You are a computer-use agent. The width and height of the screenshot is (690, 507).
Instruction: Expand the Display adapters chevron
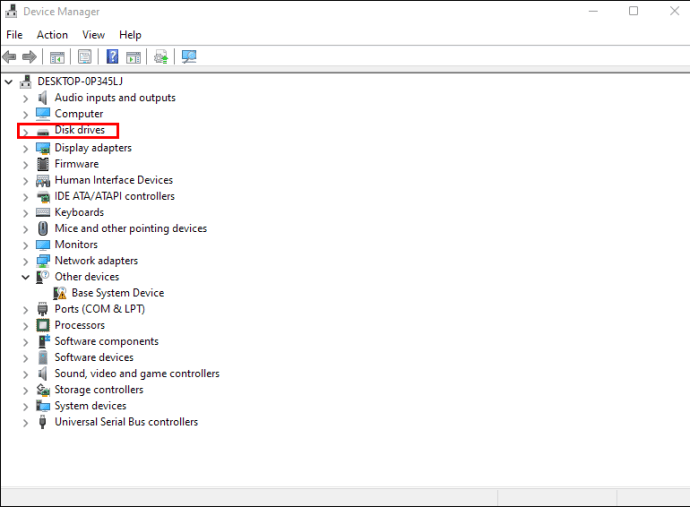tap(26, 149)
